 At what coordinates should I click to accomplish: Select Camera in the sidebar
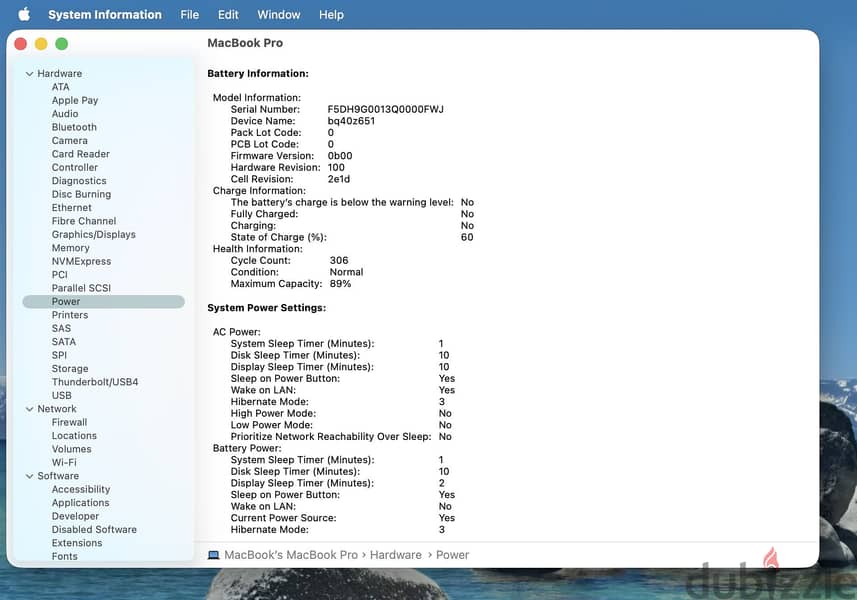point(69,140)
